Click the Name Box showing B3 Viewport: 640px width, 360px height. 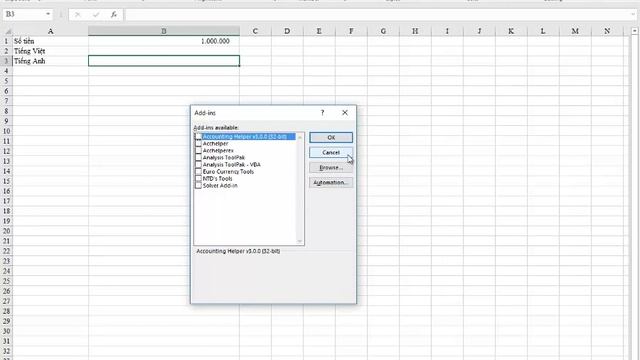(24, 14)
